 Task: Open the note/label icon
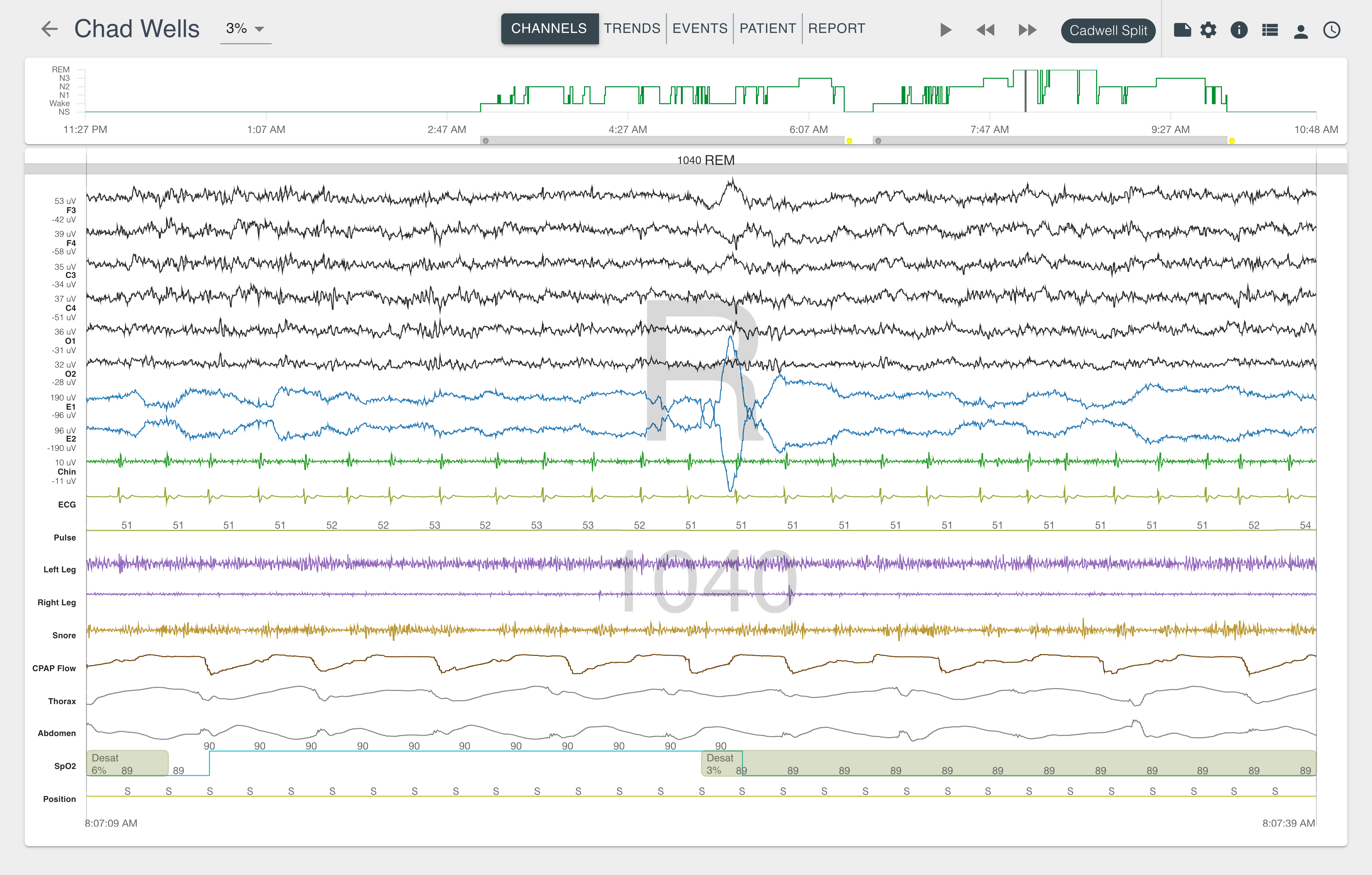1182,30
